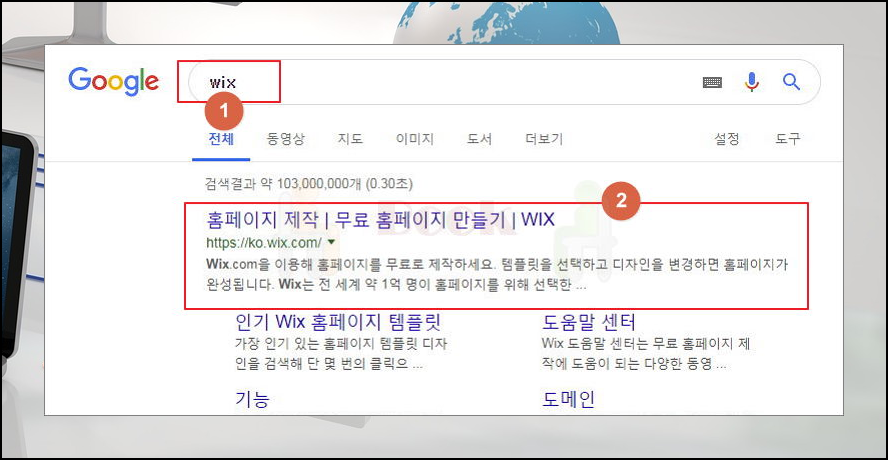
Task: Click snippet text Wix 도움말 센터는 무료
Action: (x=646, y=353)
